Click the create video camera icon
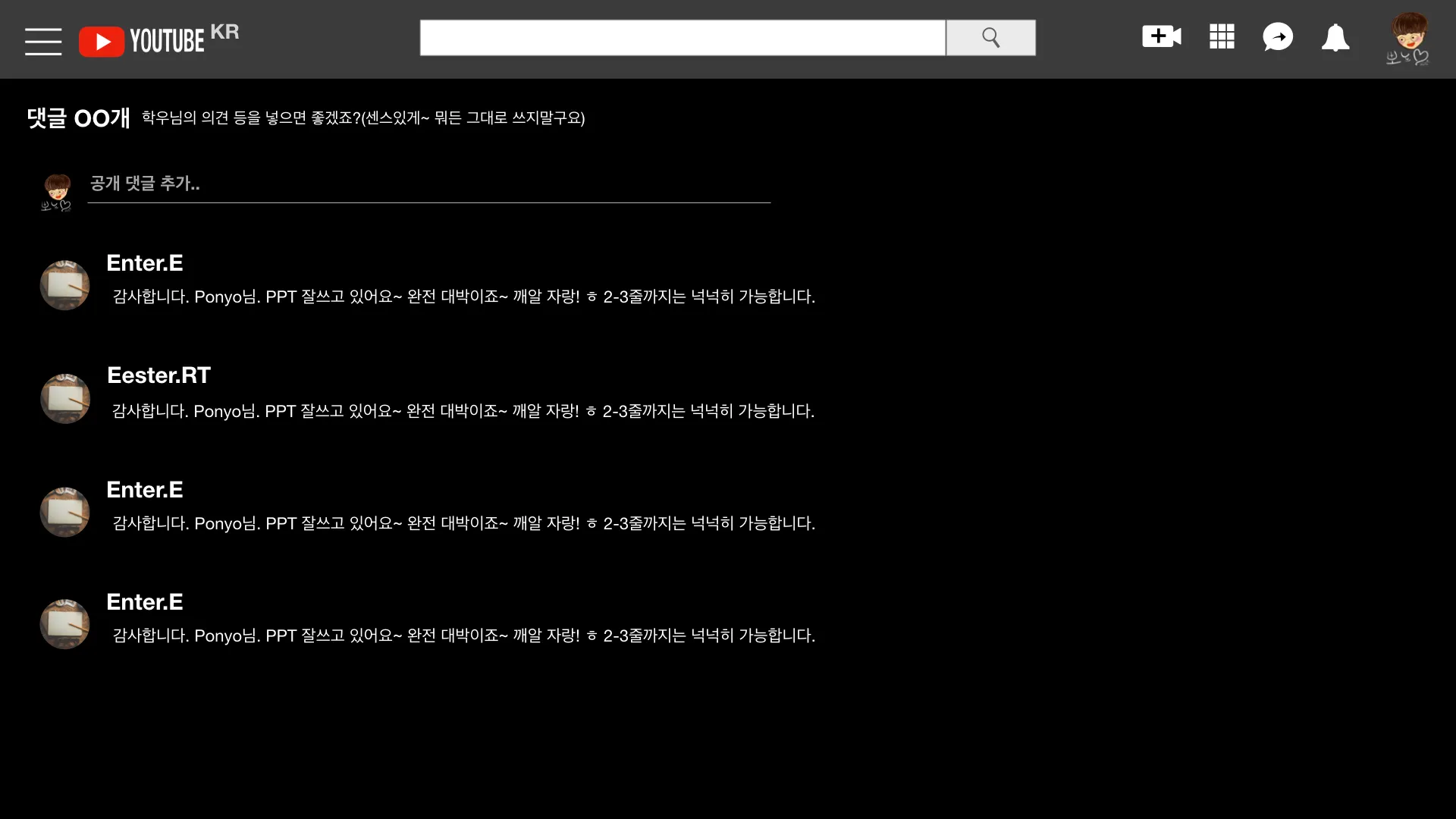Screen dimensions: 1456x819 1161,36
